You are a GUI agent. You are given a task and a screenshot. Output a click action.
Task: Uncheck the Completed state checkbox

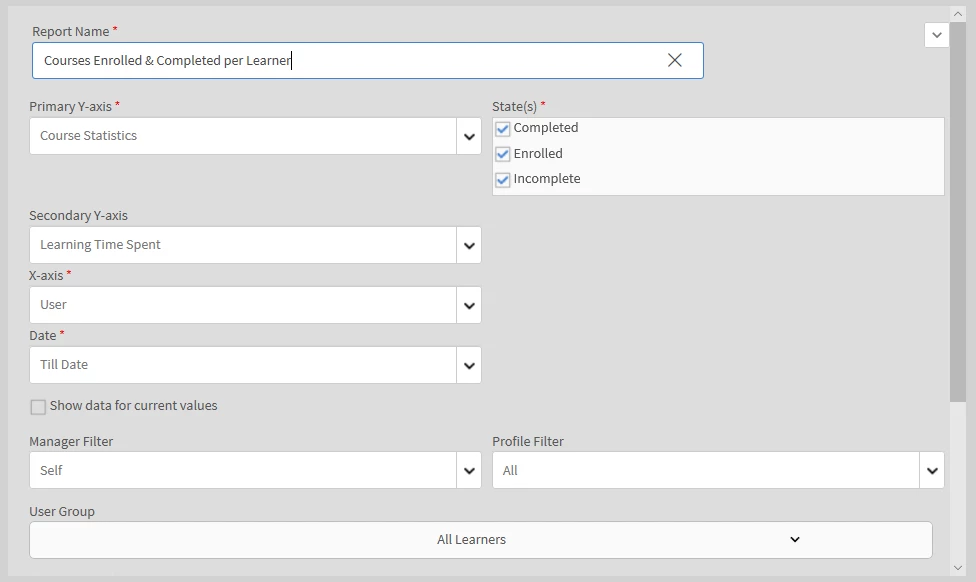(503, 128)
